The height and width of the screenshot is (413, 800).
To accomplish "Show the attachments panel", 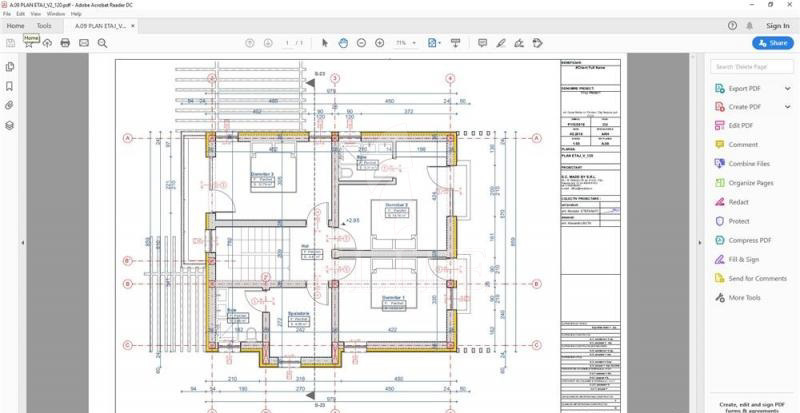I will tap(9, 105).
